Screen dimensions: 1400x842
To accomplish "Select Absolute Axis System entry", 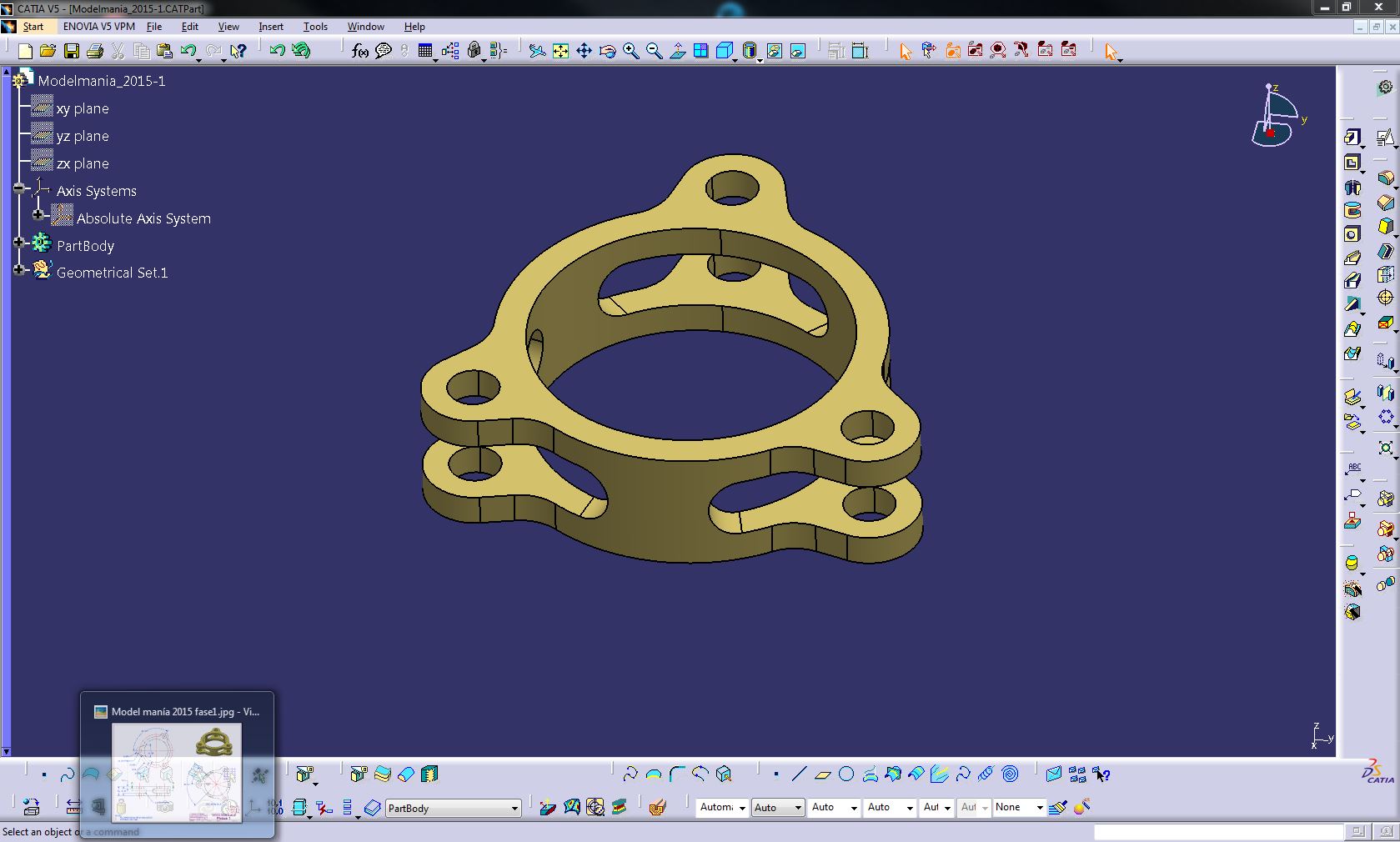I will click(143, 218).
